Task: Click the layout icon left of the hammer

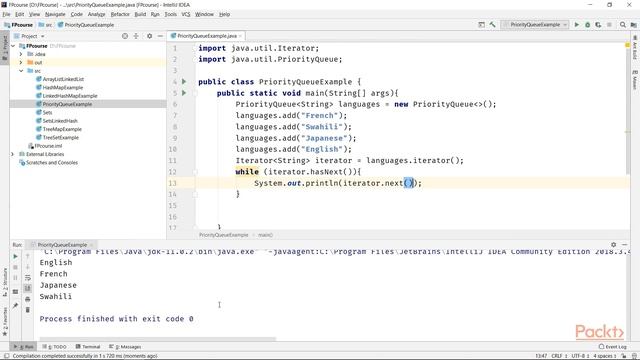Action: [x=482, y=25]
